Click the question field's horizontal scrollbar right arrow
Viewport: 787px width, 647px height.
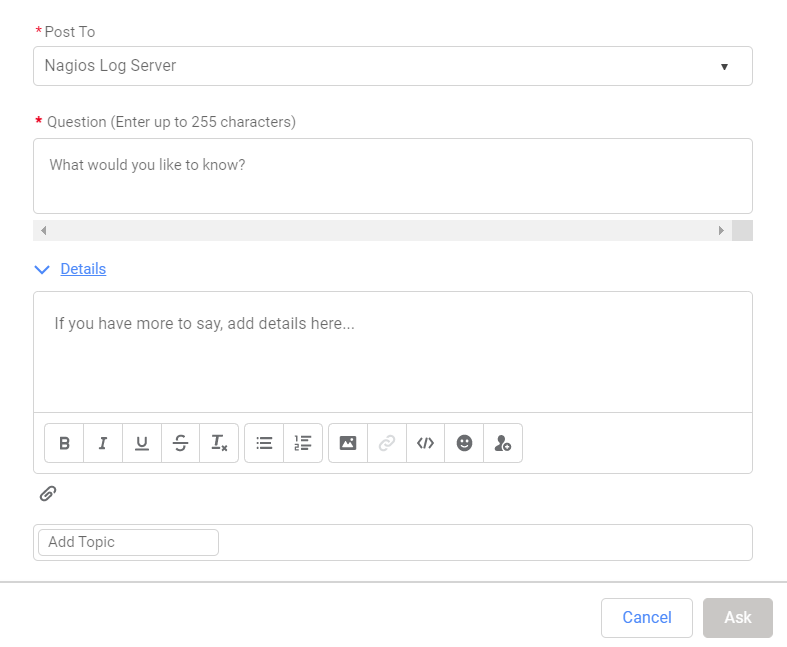click(x=721, y=231)
